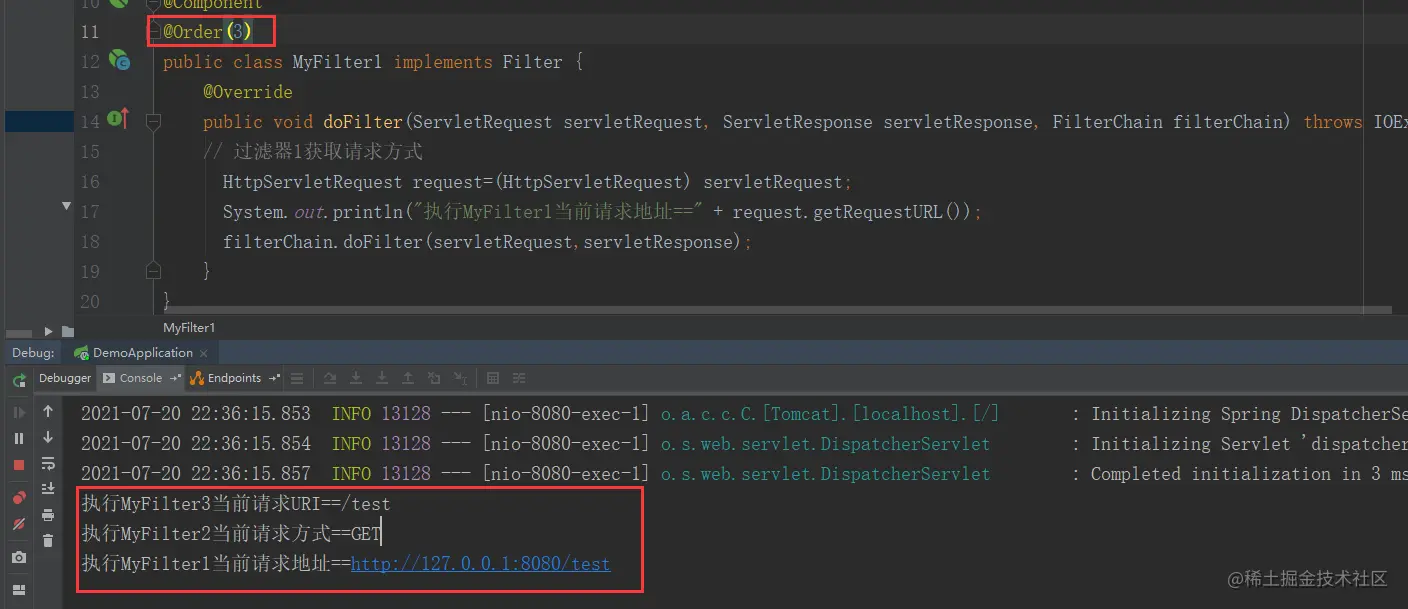Click the HttpServletRequest request= code line

coord(538,182)
